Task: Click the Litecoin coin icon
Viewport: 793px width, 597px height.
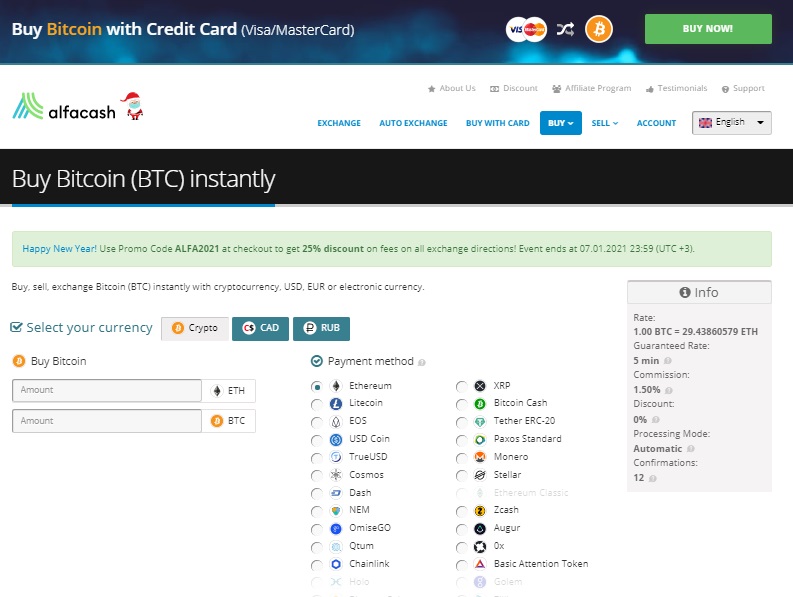Action: tap(336, 404)
